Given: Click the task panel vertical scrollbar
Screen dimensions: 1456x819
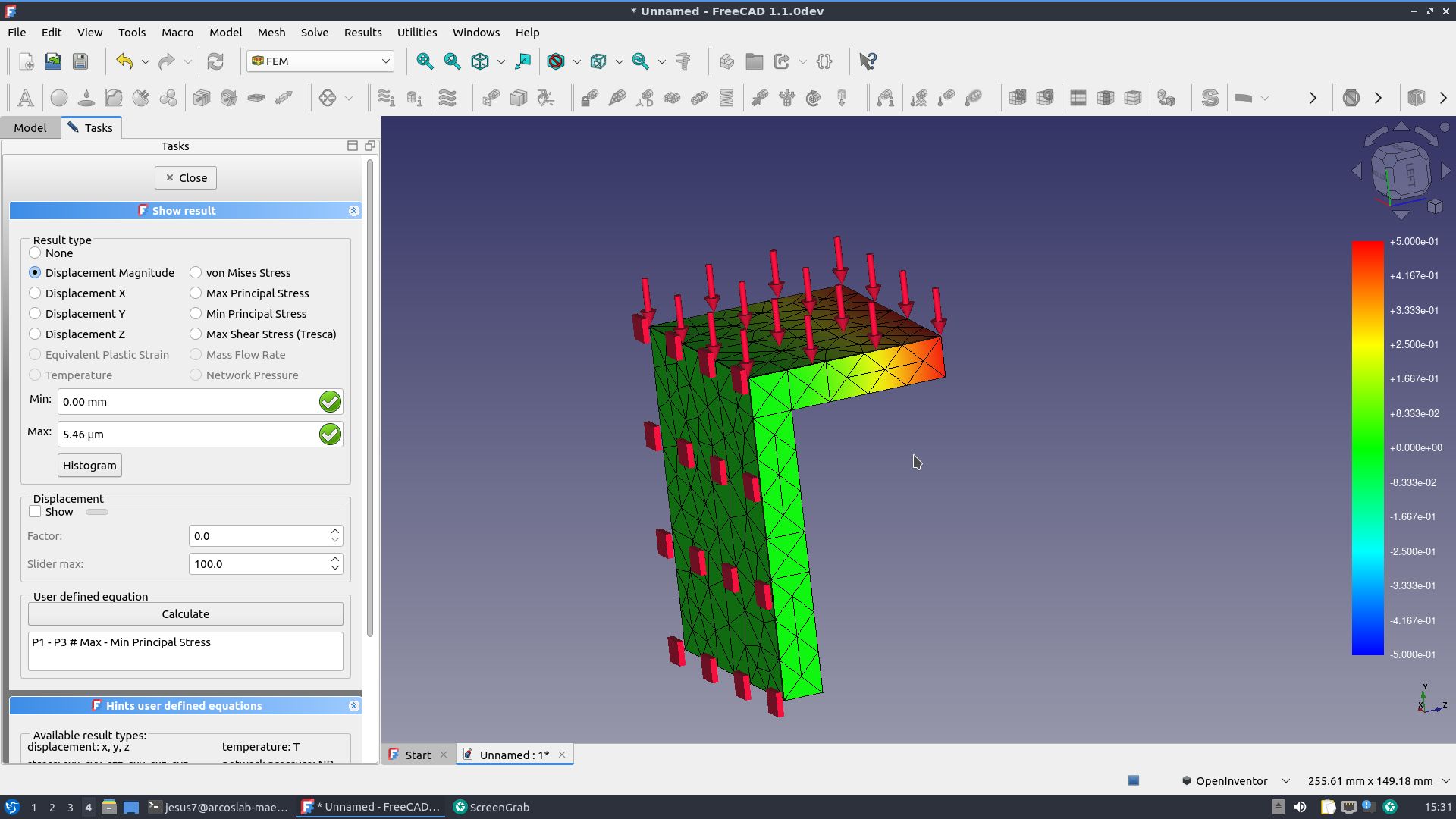Looking at the screenshot, I should (x=370, y=398).
